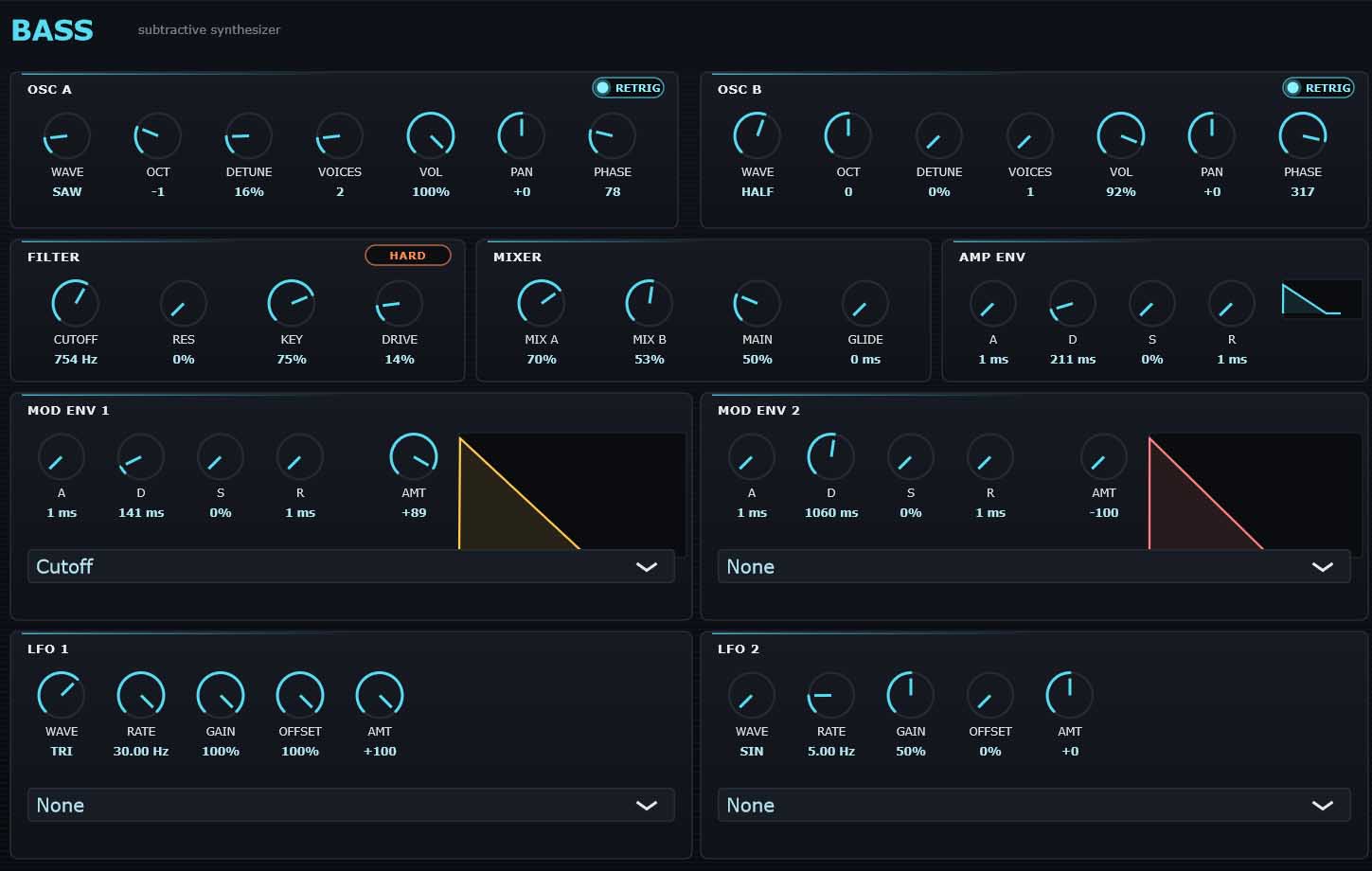
Task: Click OSC B PHASE knob at 317
Action: click(1303, 136)
